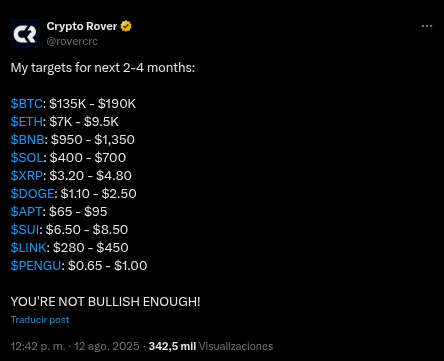Image resolution: width=444 pixels, height=361 pixels.
Task: Click the 12 ago. 2025 date
Action: tap(107, 346)
